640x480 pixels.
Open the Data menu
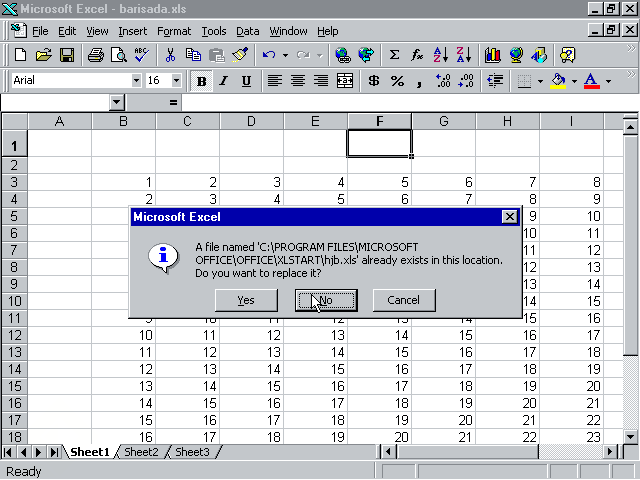pos(247,31)
